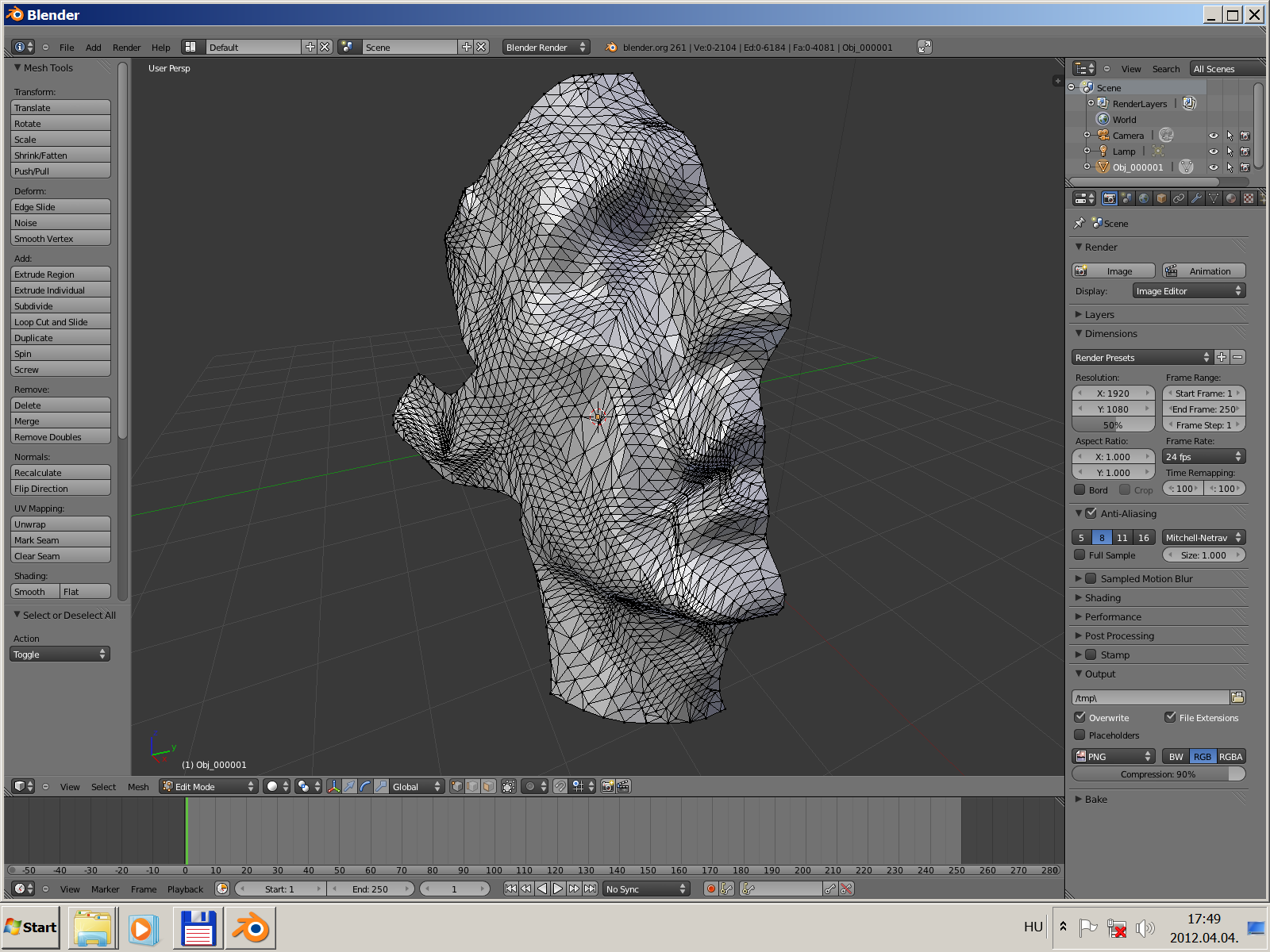Click the Subdivide button

tap(60, 306)
